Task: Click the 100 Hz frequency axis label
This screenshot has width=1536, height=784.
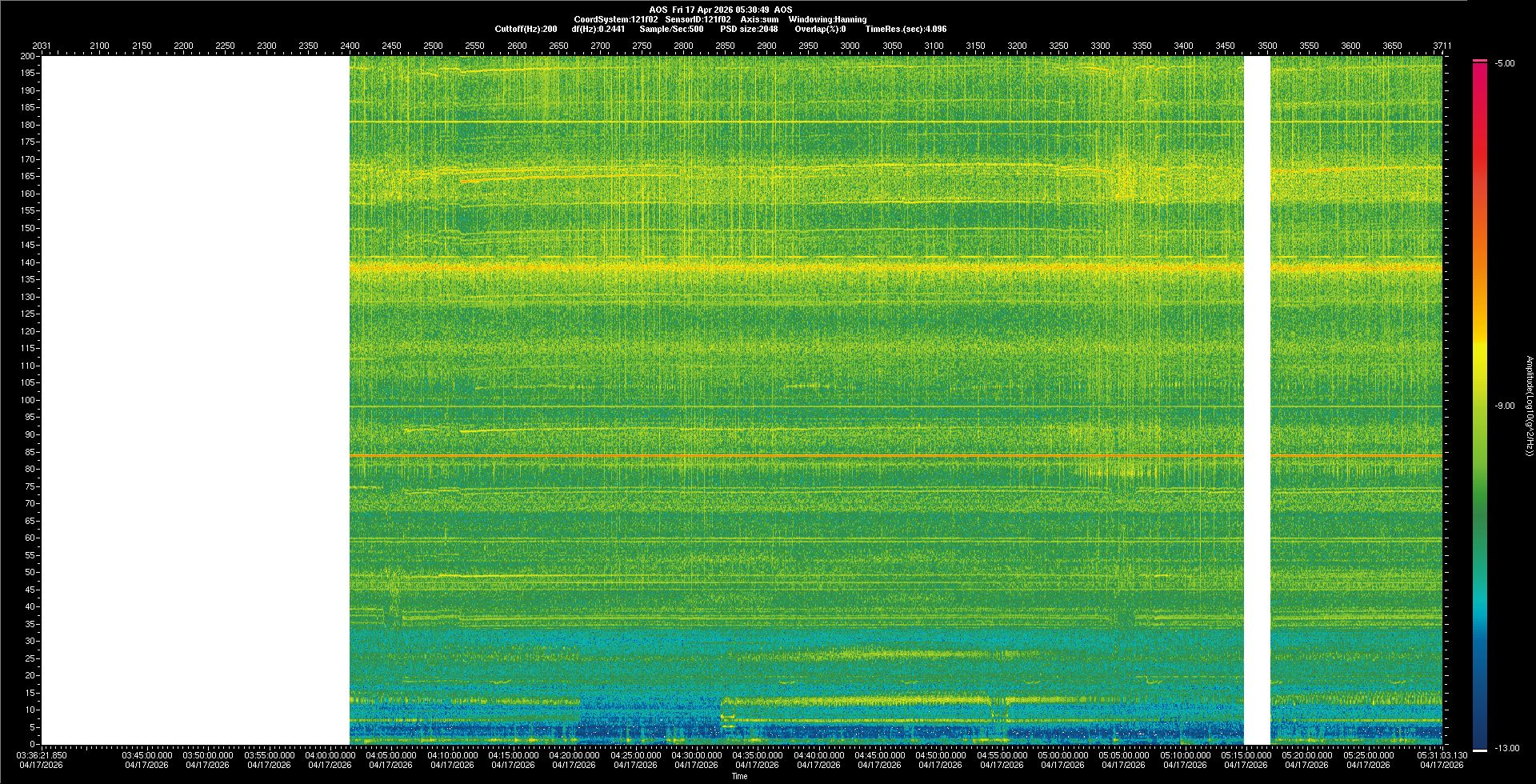Action: tap(28, 400)
